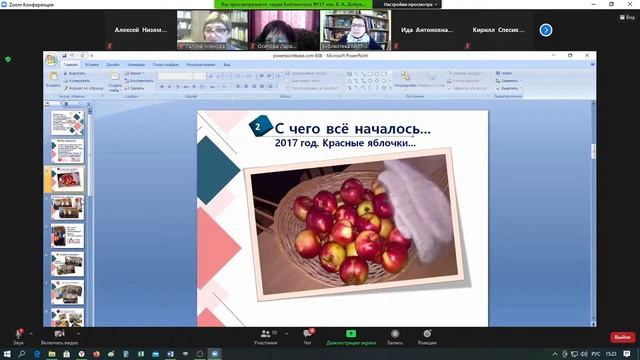
Task: Expand the shapes gallery more arrow
Action: (x=390, y=88)
